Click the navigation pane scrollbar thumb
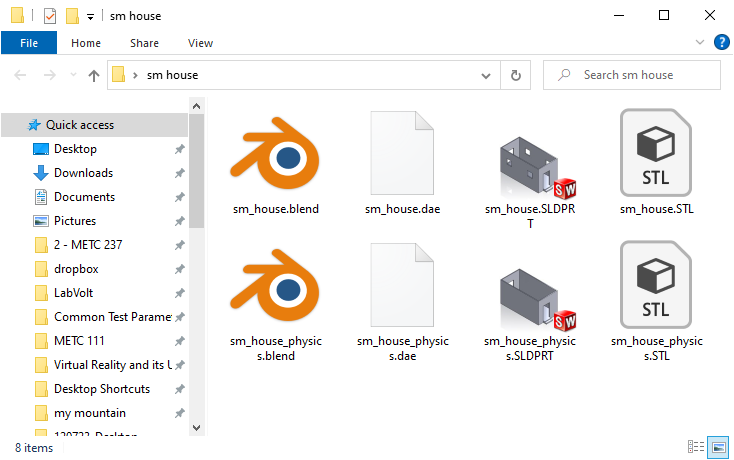 pos(197,171)
